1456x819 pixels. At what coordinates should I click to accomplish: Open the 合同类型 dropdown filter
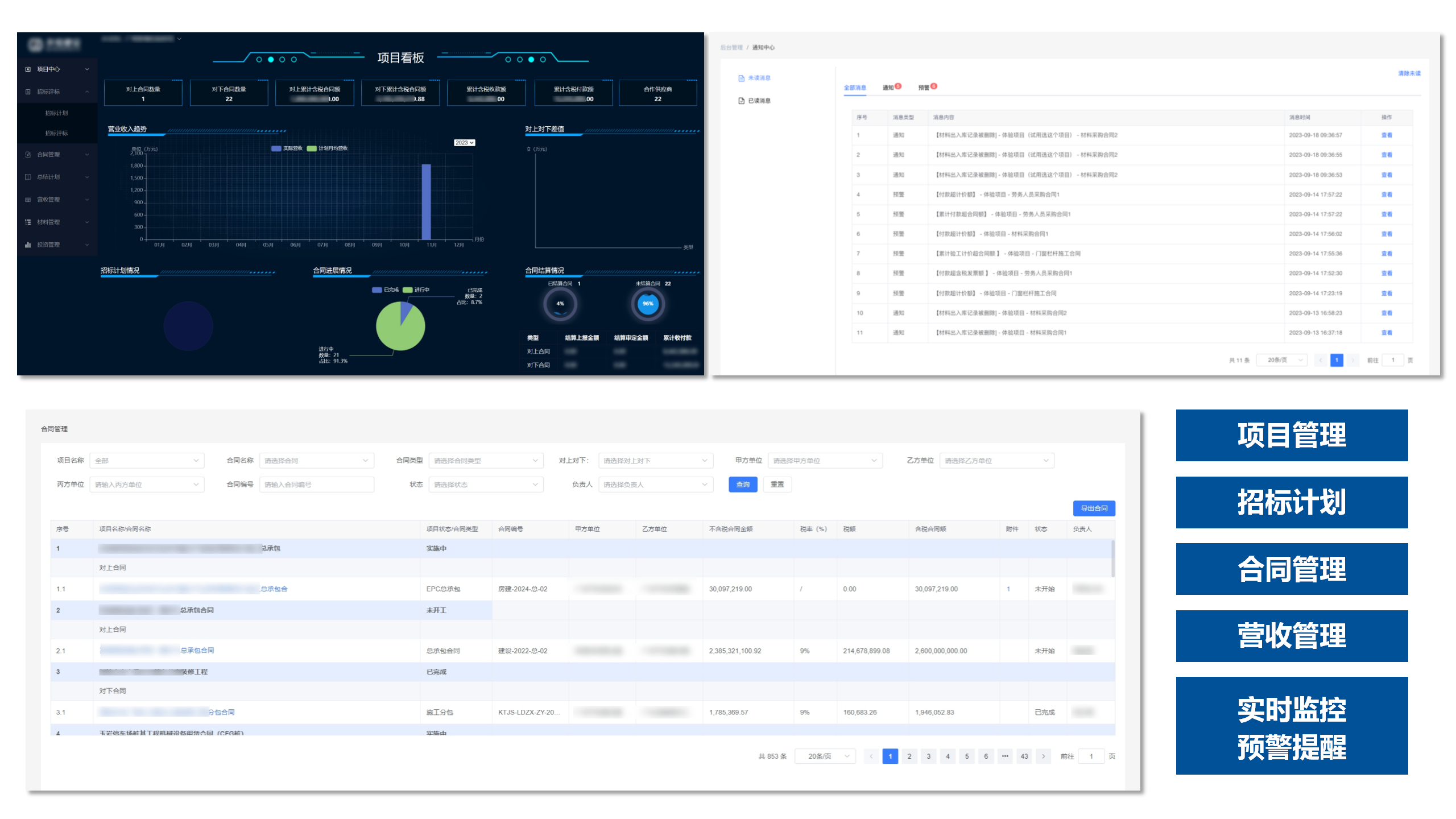(x=486, y=461)
